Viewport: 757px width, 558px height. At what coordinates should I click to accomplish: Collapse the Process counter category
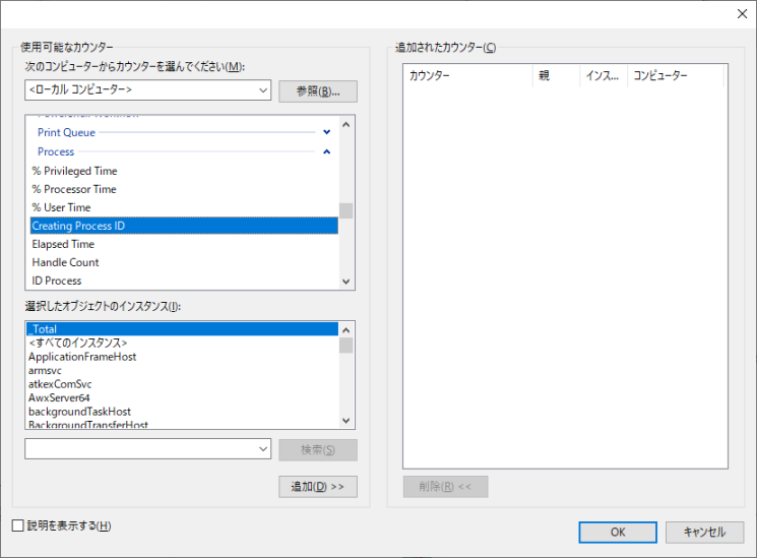pyautogui.click(x=326, y=152)
